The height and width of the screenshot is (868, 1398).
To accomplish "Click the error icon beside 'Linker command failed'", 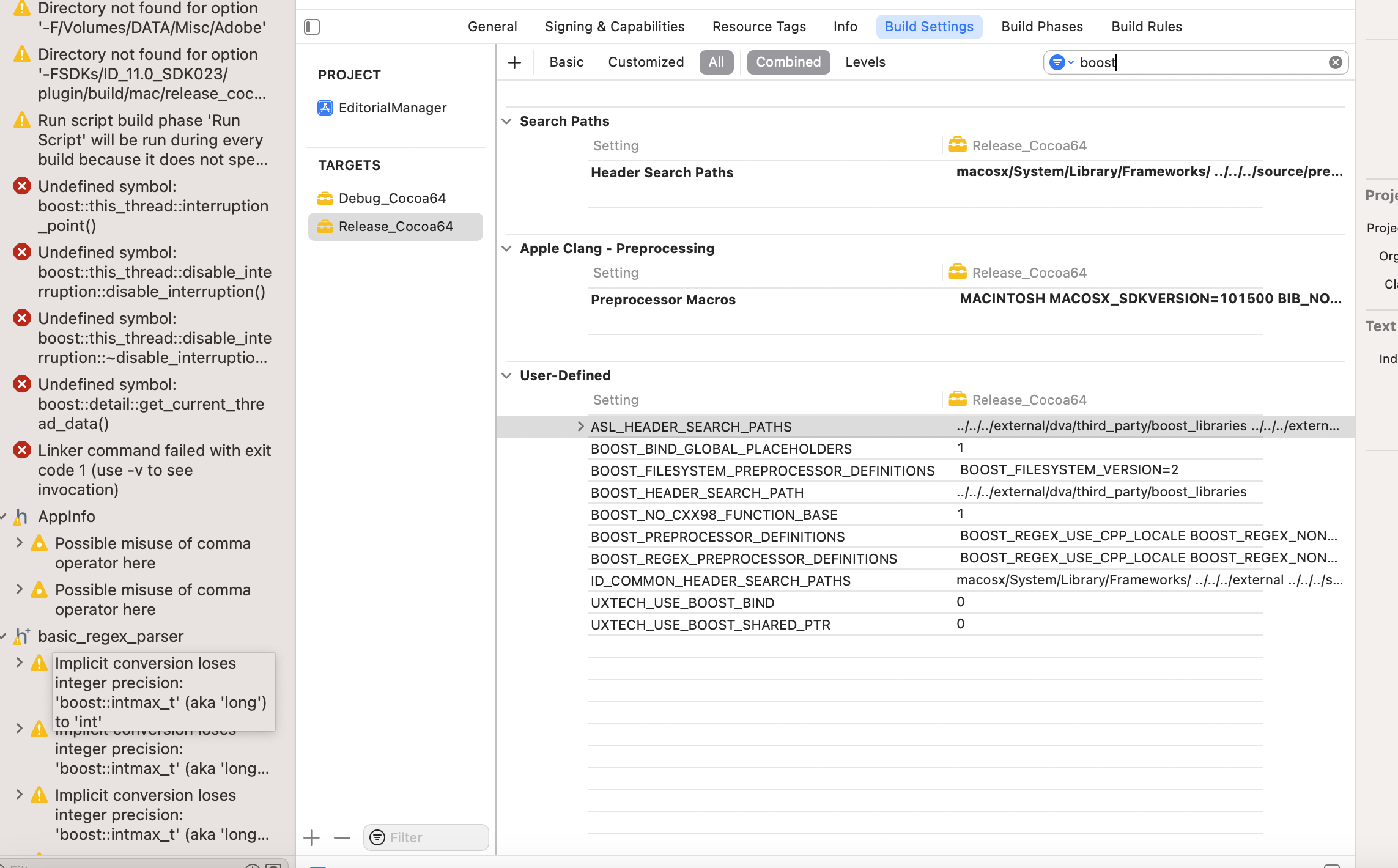I will pyautogui.click(x=22, y=450).
